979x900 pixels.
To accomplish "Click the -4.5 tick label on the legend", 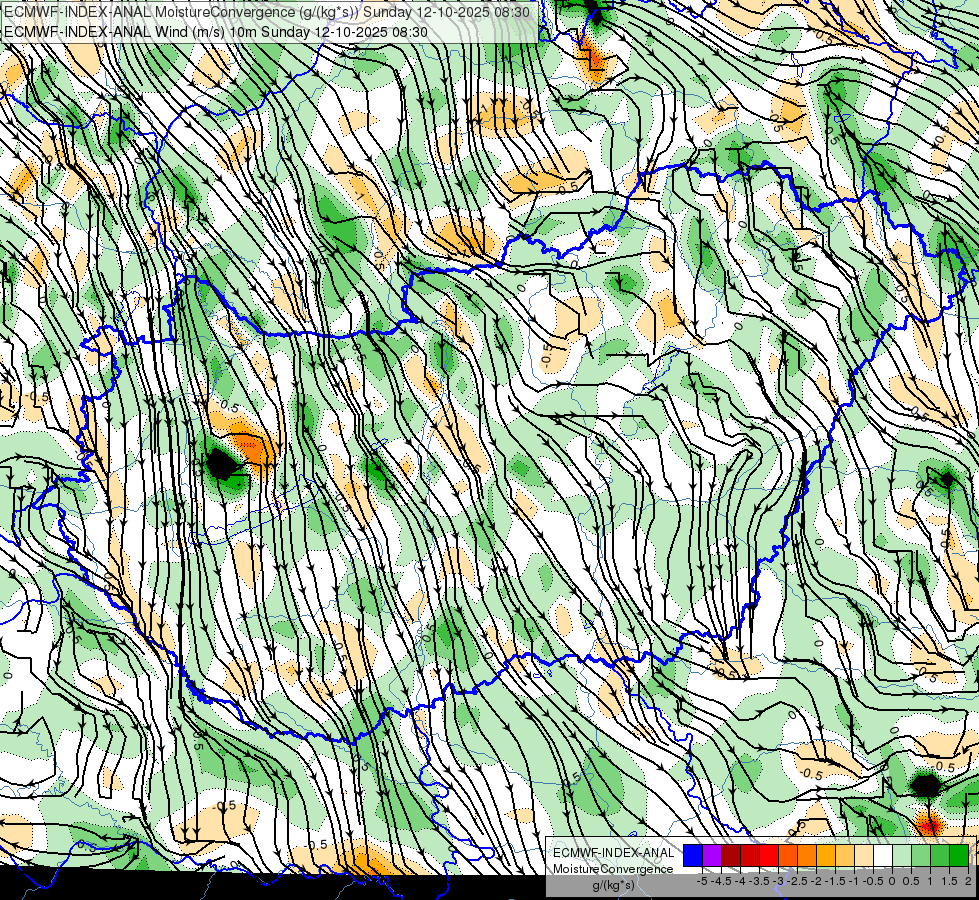I will point(721,881).
